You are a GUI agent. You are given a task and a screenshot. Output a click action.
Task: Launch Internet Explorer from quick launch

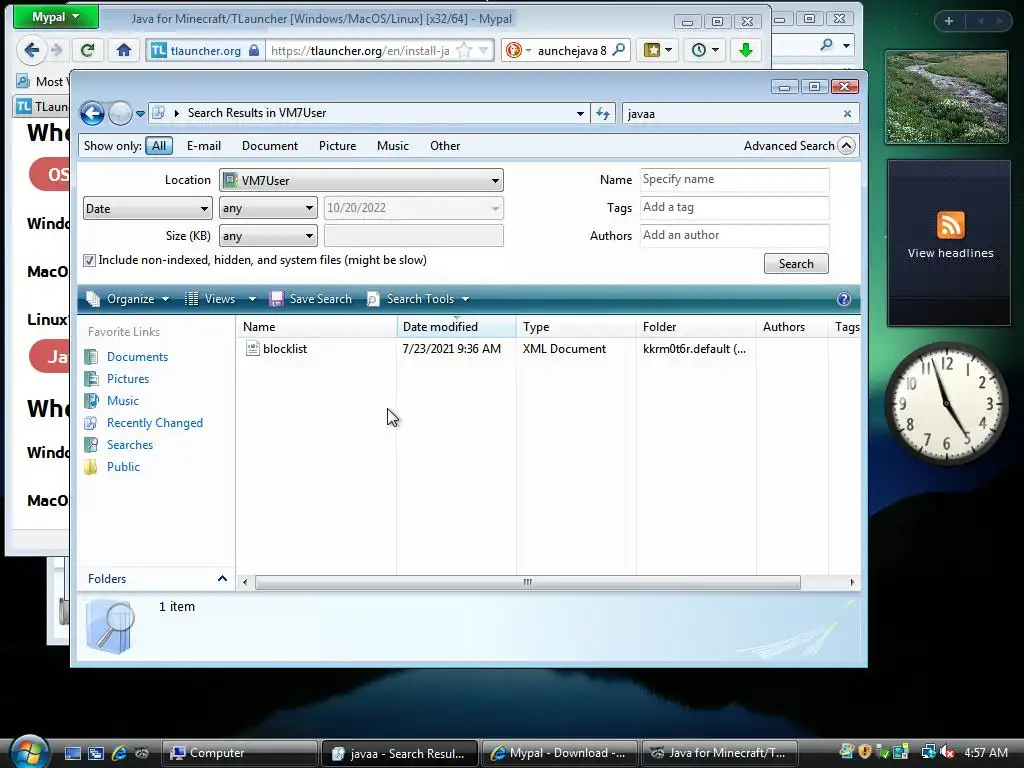(x=119, y=753)
